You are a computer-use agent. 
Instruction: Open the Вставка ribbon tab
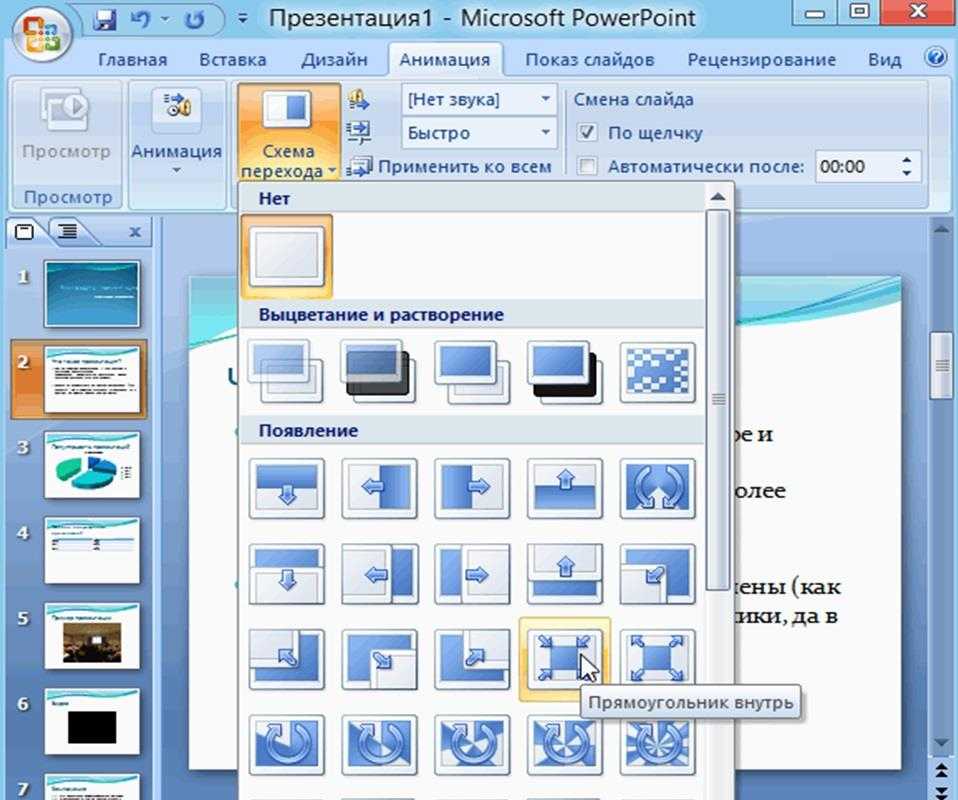[x=233, y=60]
